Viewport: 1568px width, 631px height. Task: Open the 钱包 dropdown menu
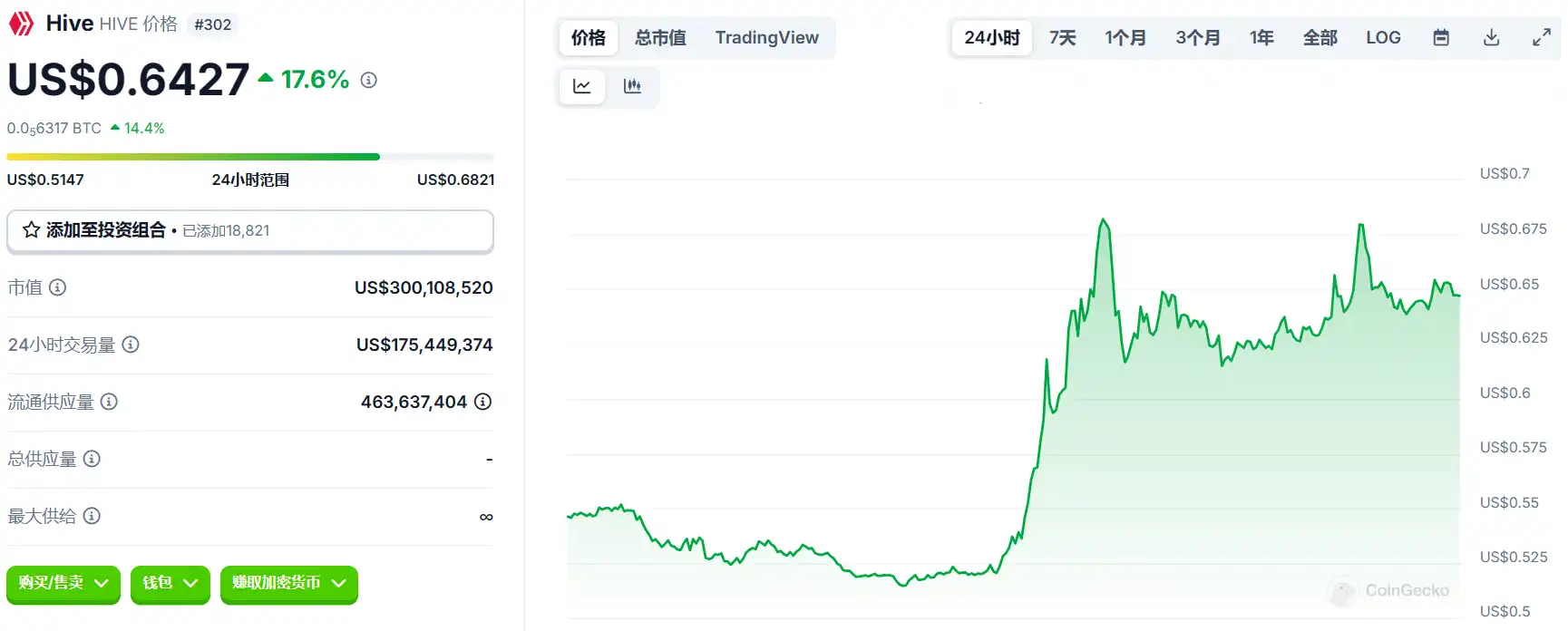click(170, 583)
